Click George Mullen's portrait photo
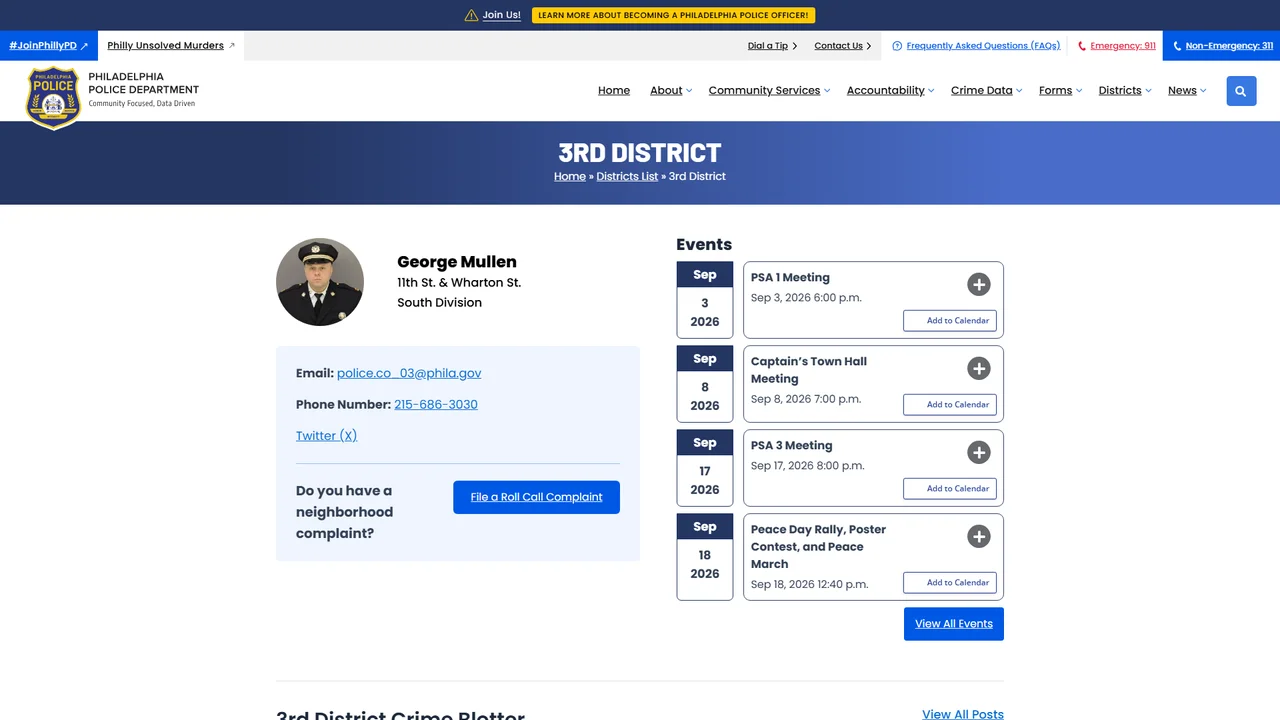 (320, 282)
